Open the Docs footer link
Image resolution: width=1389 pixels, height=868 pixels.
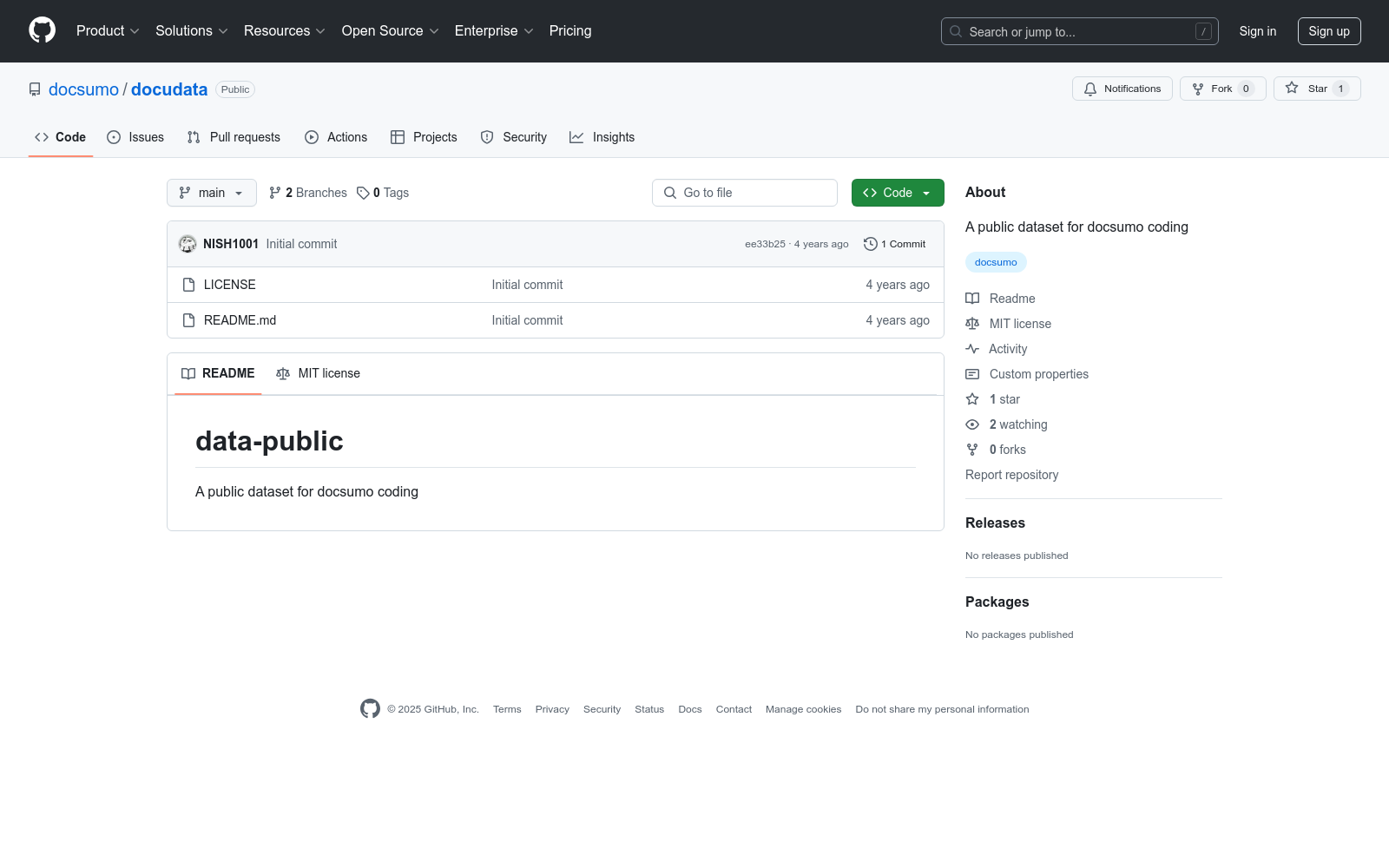pos(690,709)
